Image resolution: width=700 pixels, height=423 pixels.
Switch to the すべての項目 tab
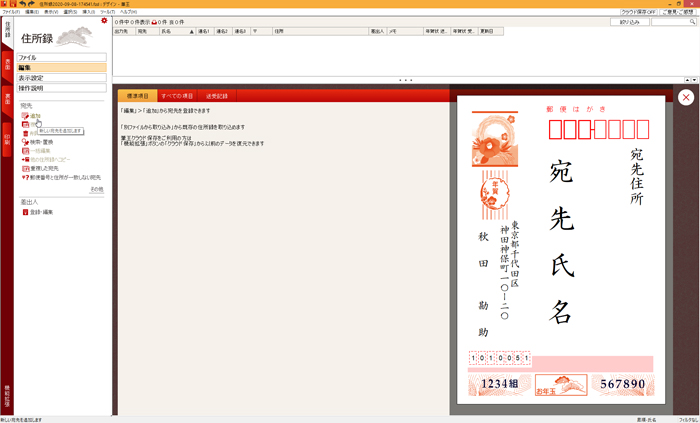pos(177,96)
